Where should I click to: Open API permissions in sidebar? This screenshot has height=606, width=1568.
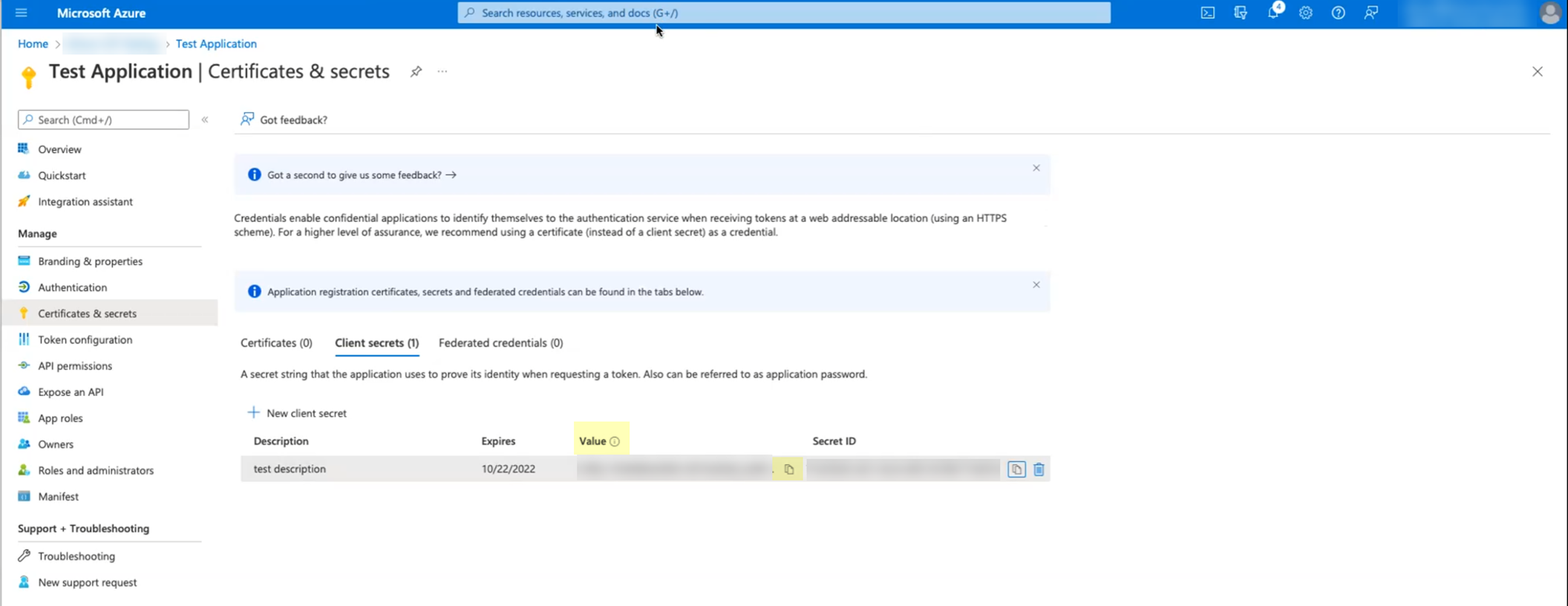pyautogui.click(x=75, y=365)
